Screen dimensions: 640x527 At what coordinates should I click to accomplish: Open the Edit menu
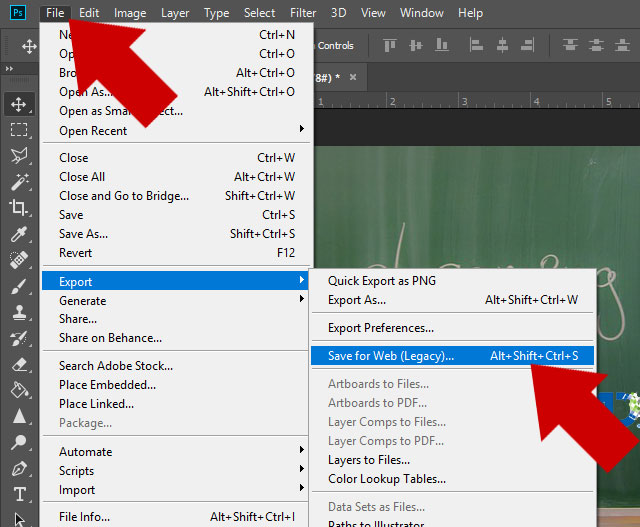[89, 13]
